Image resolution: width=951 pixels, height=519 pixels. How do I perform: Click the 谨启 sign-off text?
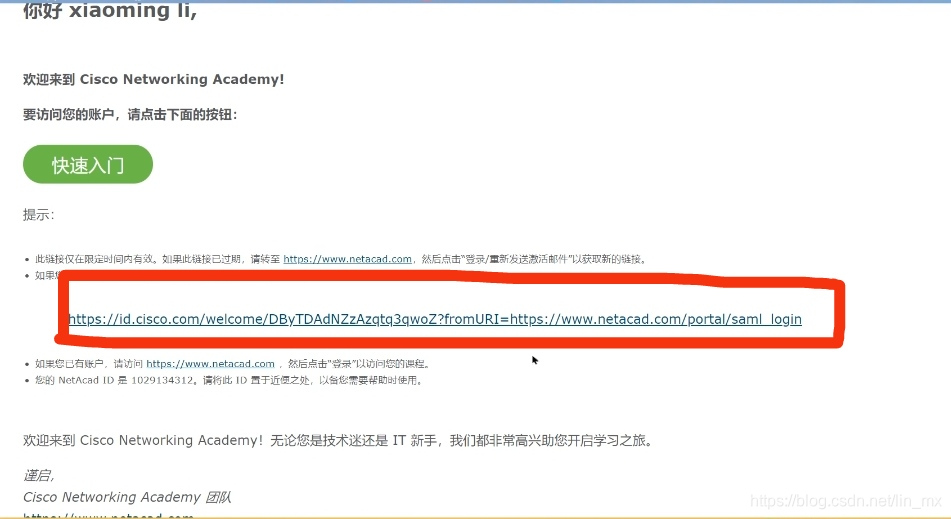pyautogui.click(x=38, y=475)
